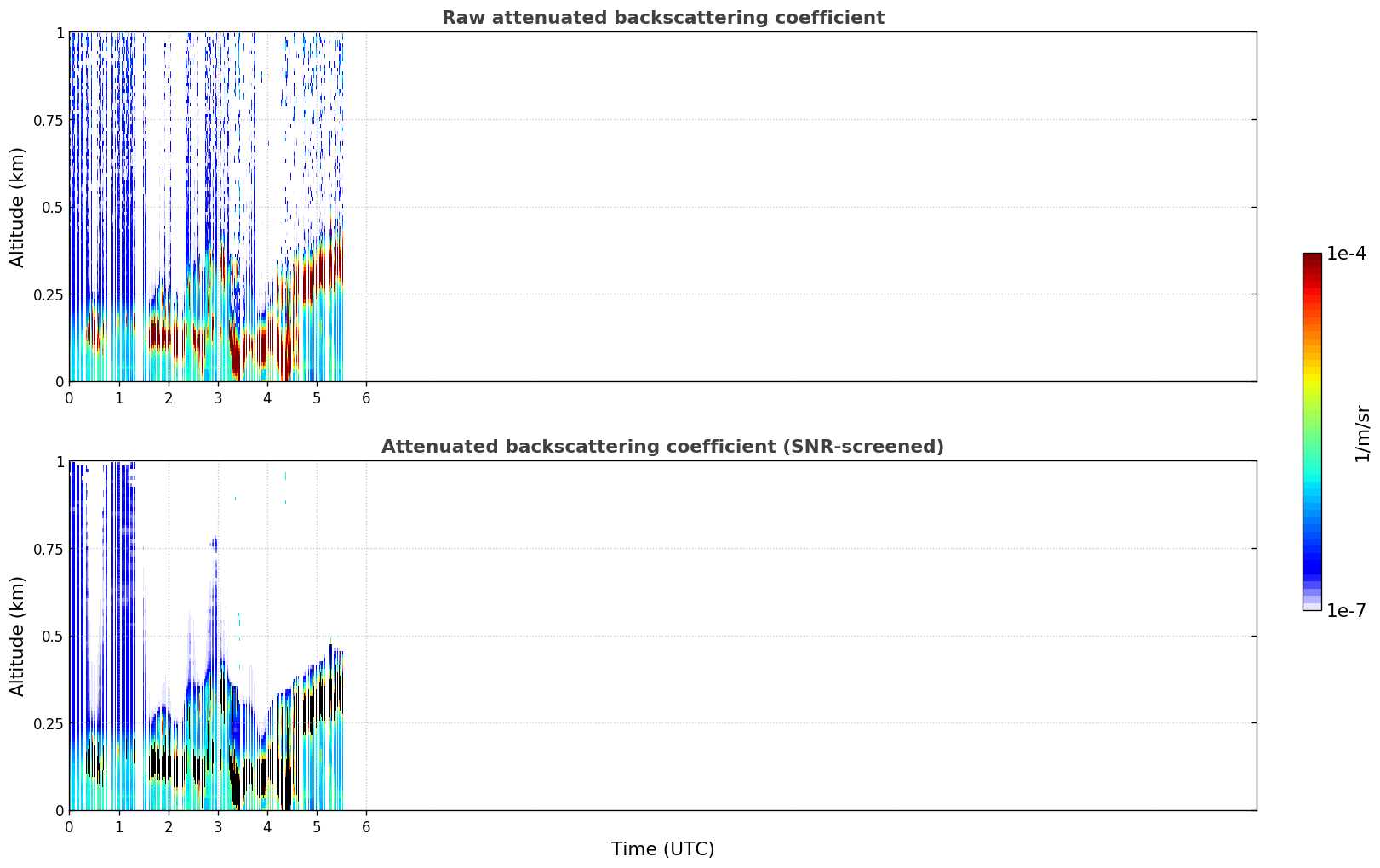
Task: Click the 'Raw attenuated backscattering coefficient' title
Action: (662, 18)
